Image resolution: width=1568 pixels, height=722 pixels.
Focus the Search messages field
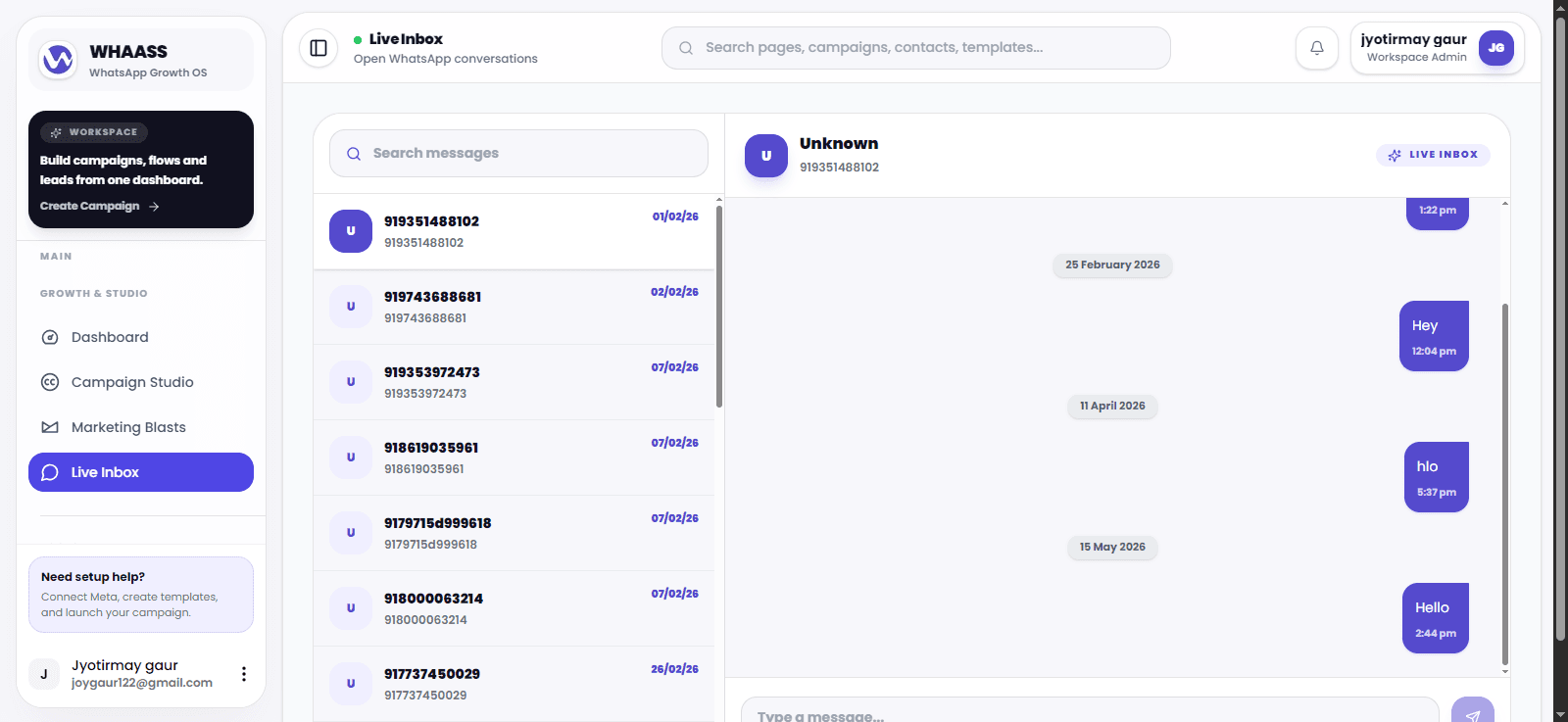click(x=518, y=154)
